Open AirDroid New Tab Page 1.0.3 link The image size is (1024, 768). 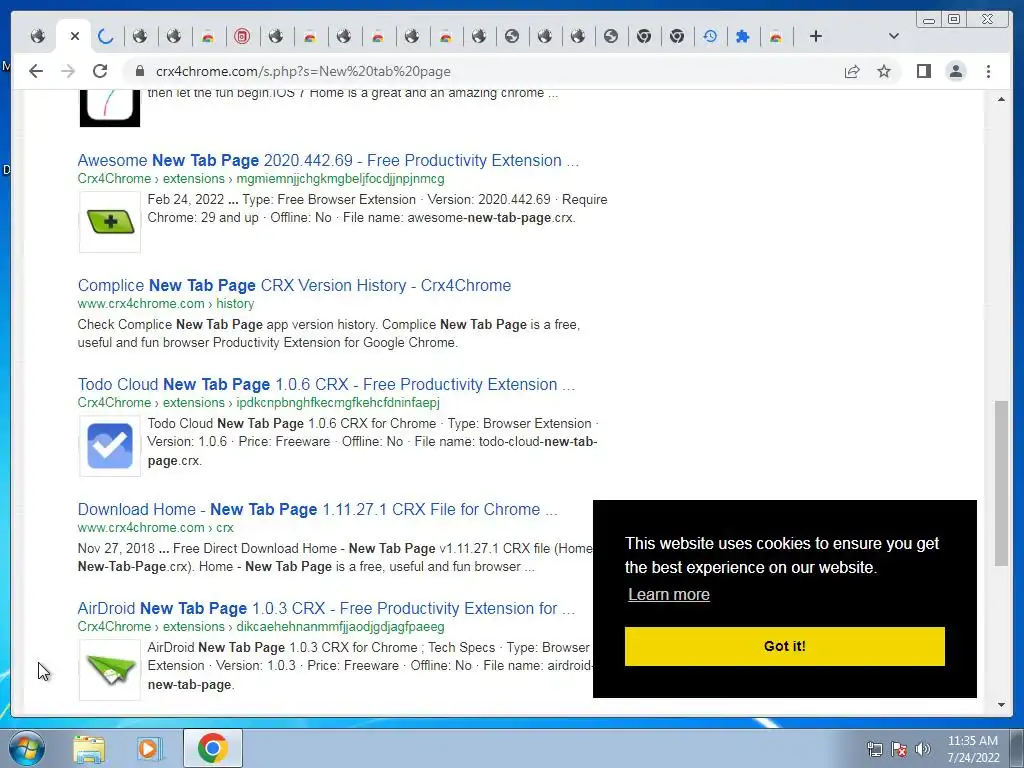point(326,608)
